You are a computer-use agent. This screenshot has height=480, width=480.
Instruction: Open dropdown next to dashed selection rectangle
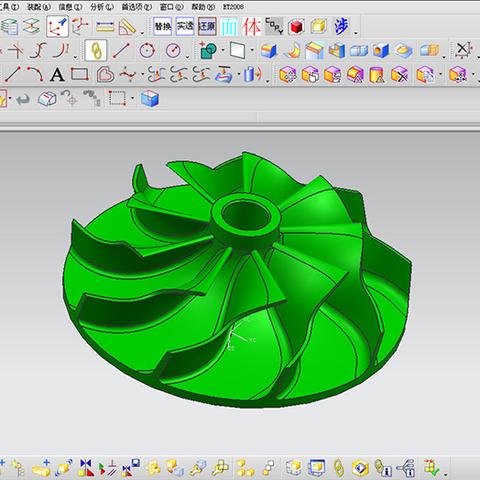click(132, 98)
